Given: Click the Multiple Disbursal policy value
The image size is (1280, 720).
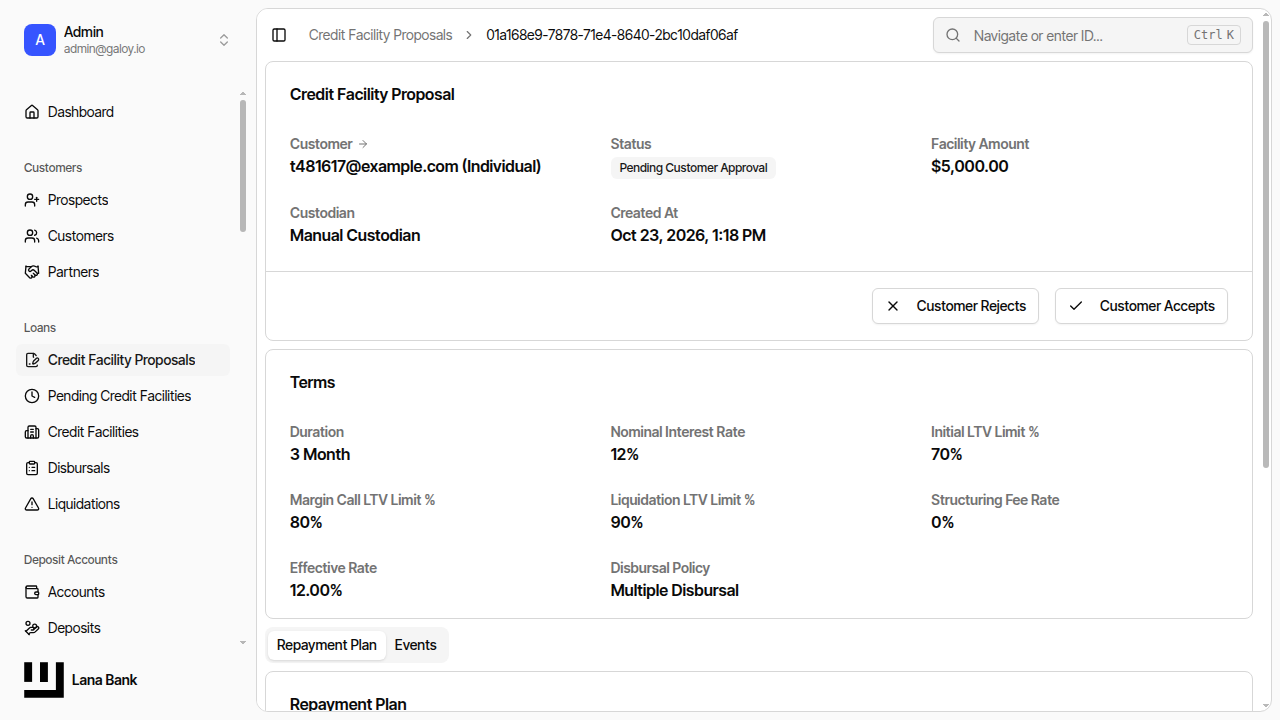Looking at the screenshot, I should coord(675,590).
